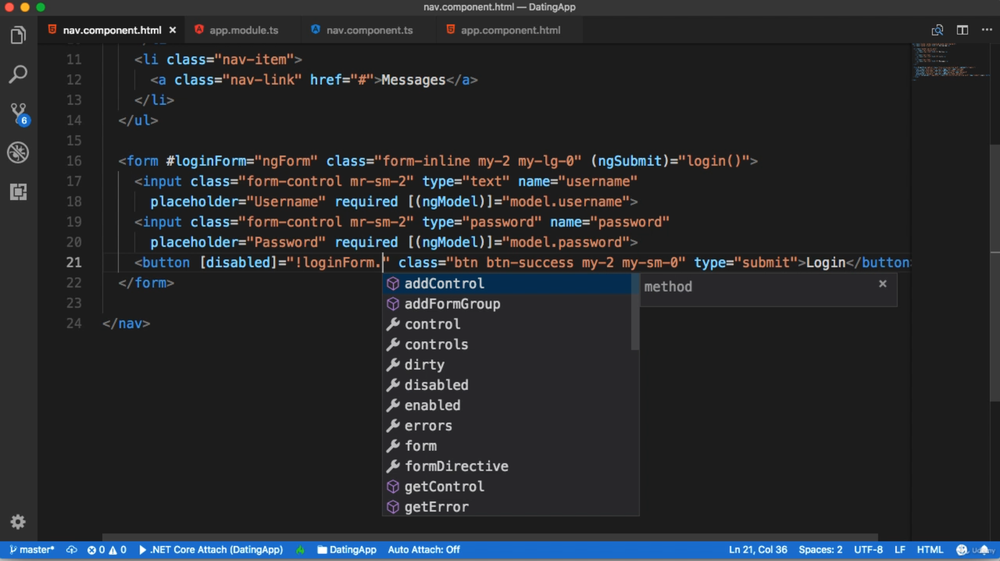
Task: Click the #loginForm reference on line 16
Action: (x=206, y=161)
